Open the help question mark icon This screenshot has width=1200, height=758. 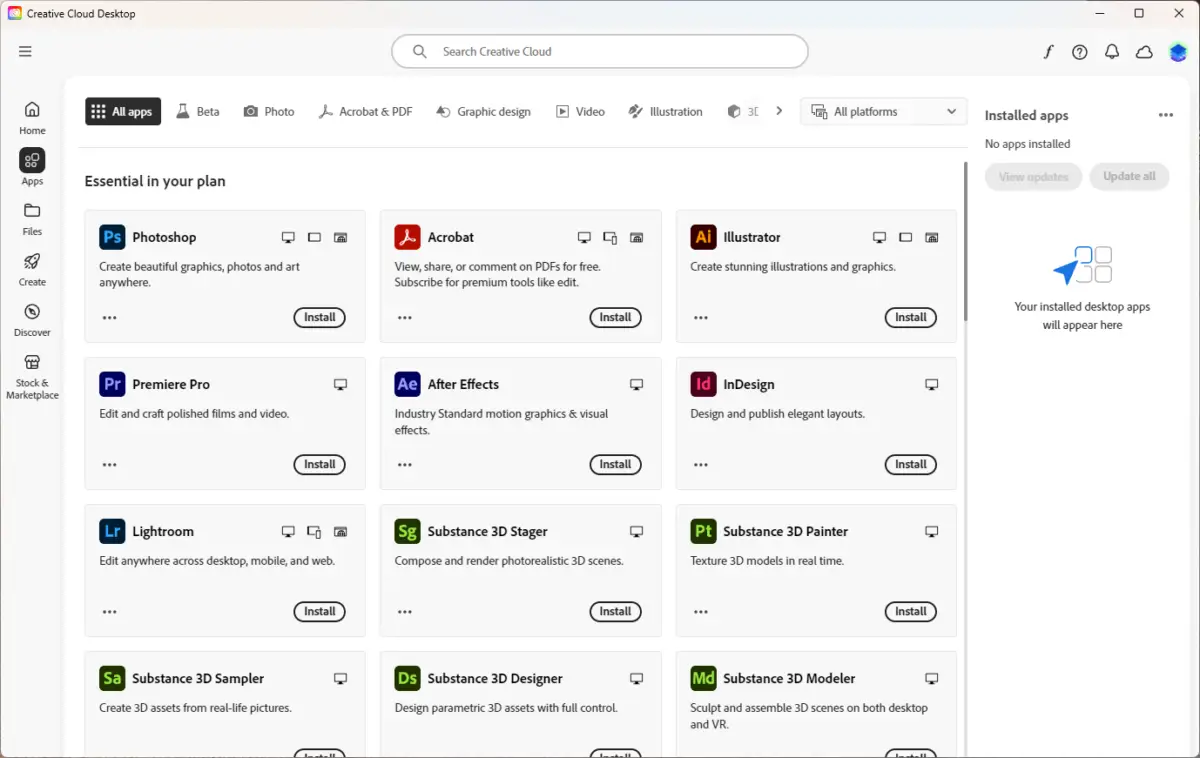pos(1080,52)
